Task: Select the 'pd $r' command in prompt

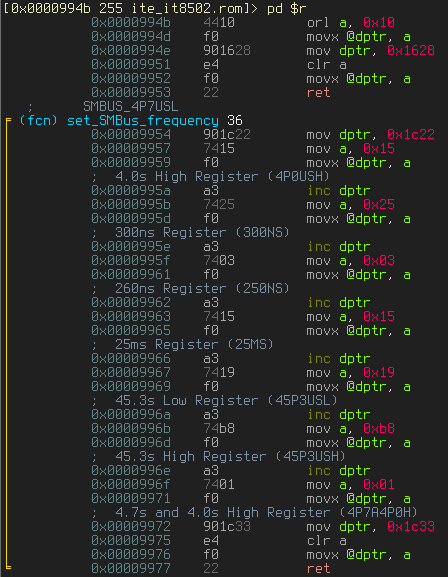Action: 286,8
